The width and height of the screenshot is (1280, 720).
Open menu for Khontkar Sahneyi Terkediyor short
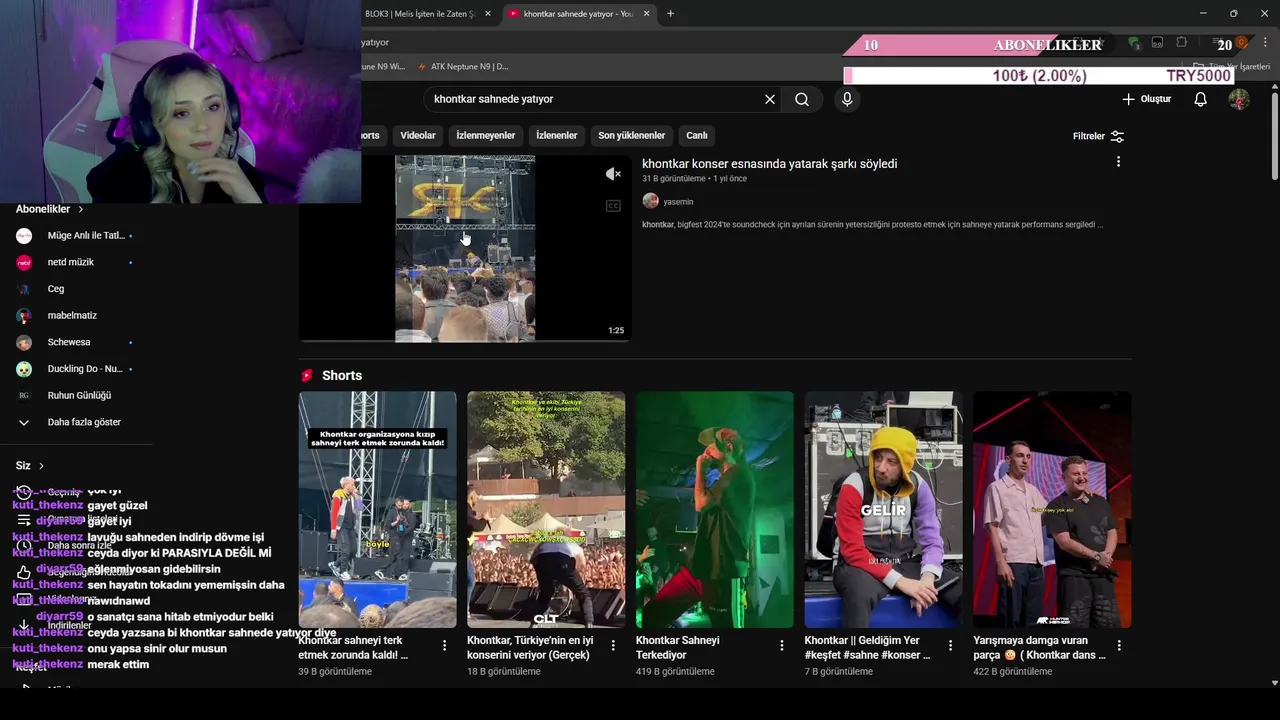coord(782,646)
